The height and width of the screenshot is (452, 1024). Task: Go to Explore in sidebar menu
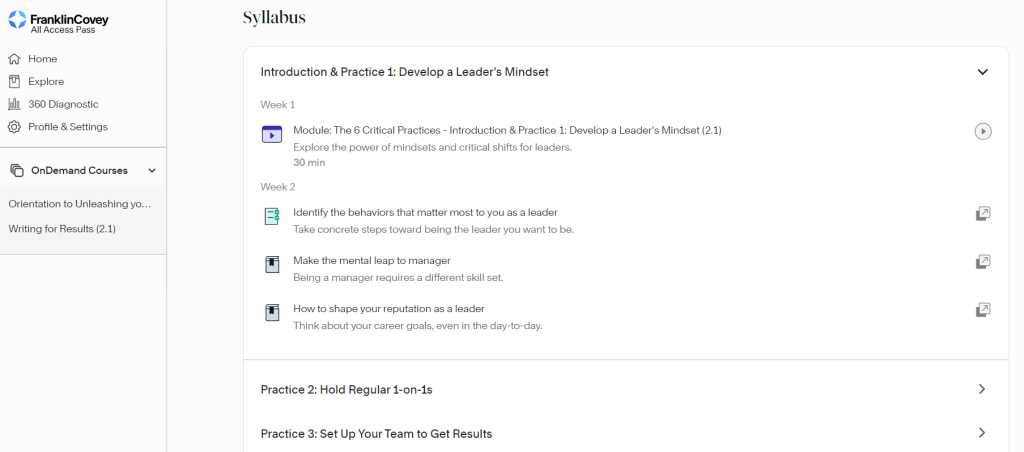tap(46, 82)
